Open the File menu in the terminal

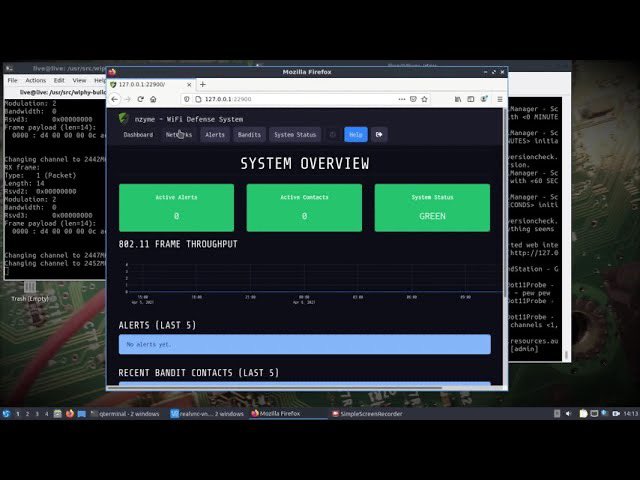(x=13, y=80)
